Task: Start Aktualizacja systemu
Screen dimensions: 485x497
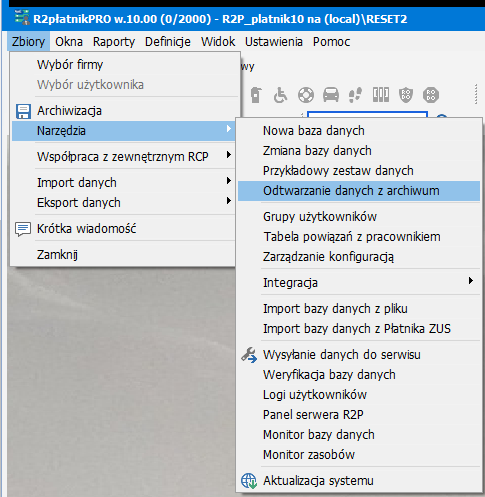Action: pyautogui.click(x=359, y=481)
